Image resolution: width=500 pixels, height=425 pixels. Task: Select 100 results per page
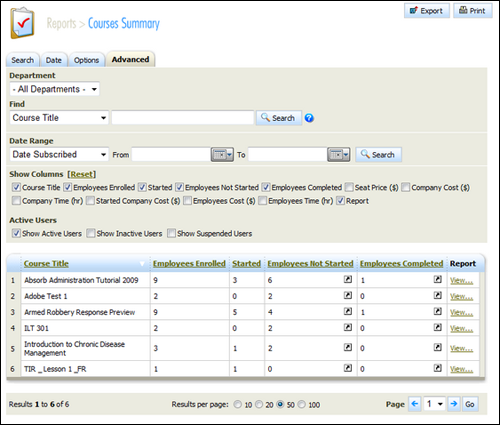point(301,404)
